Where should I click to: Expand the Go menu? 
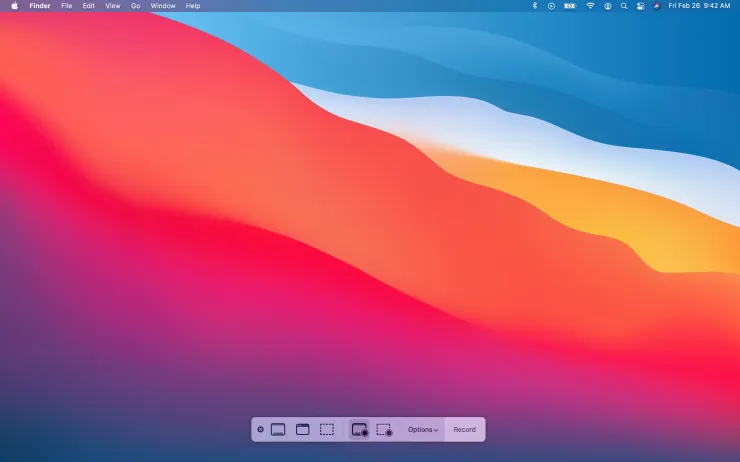(135, 6)
